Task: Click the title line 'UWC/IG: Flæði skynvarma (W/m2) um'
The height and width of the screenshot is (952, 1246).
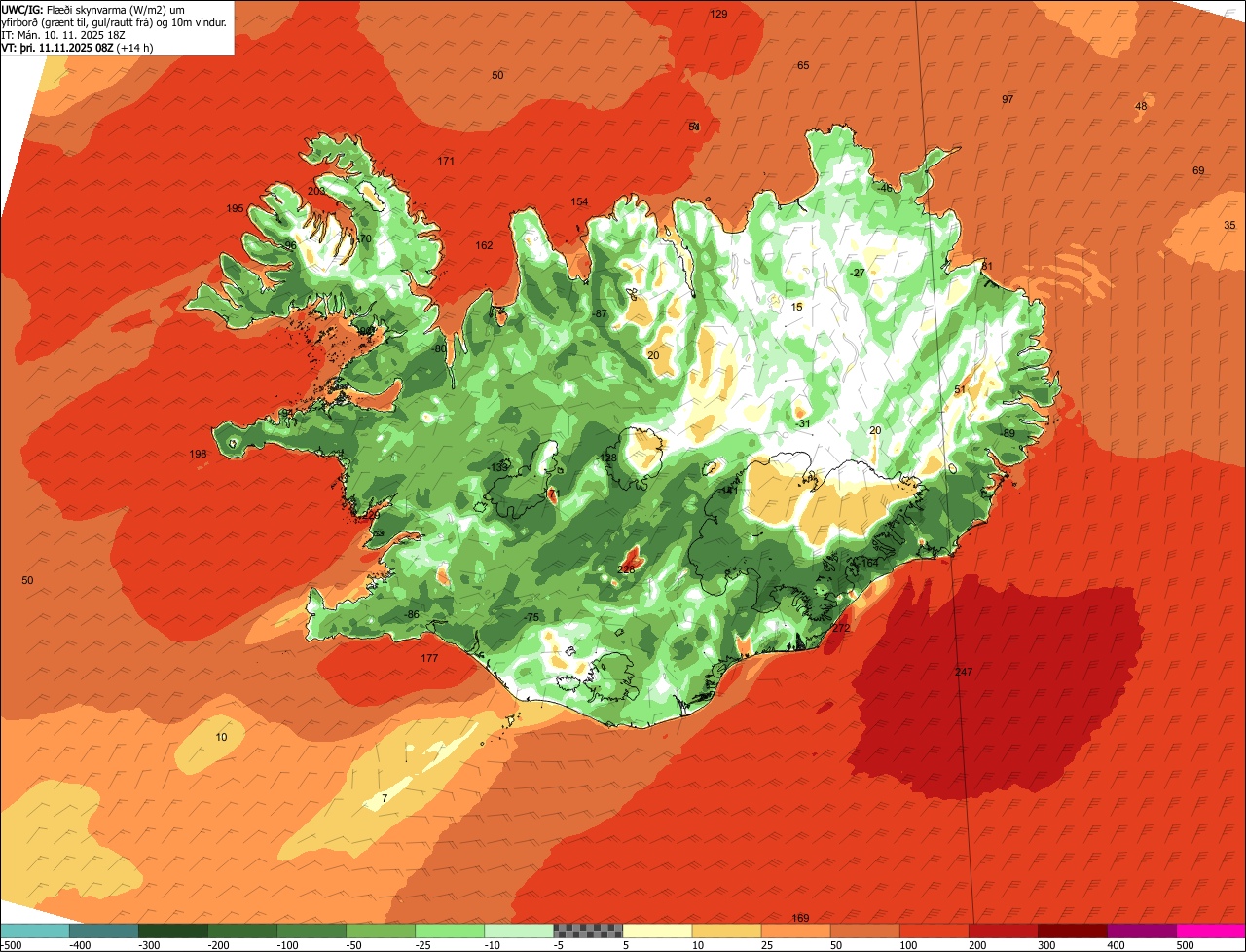Action: click(93, 9)
